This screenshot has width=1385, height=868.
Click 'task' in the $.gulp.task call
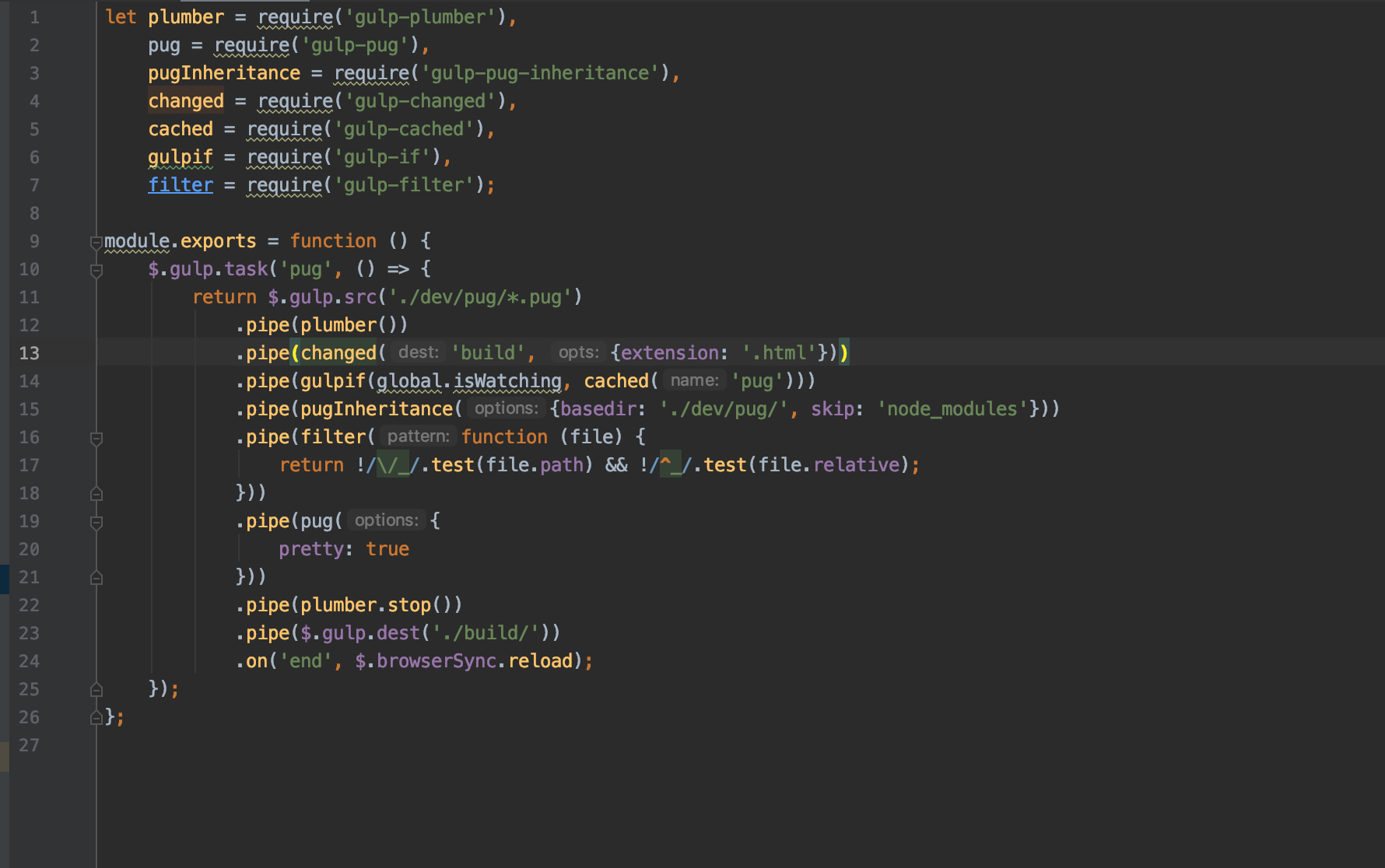246,269
